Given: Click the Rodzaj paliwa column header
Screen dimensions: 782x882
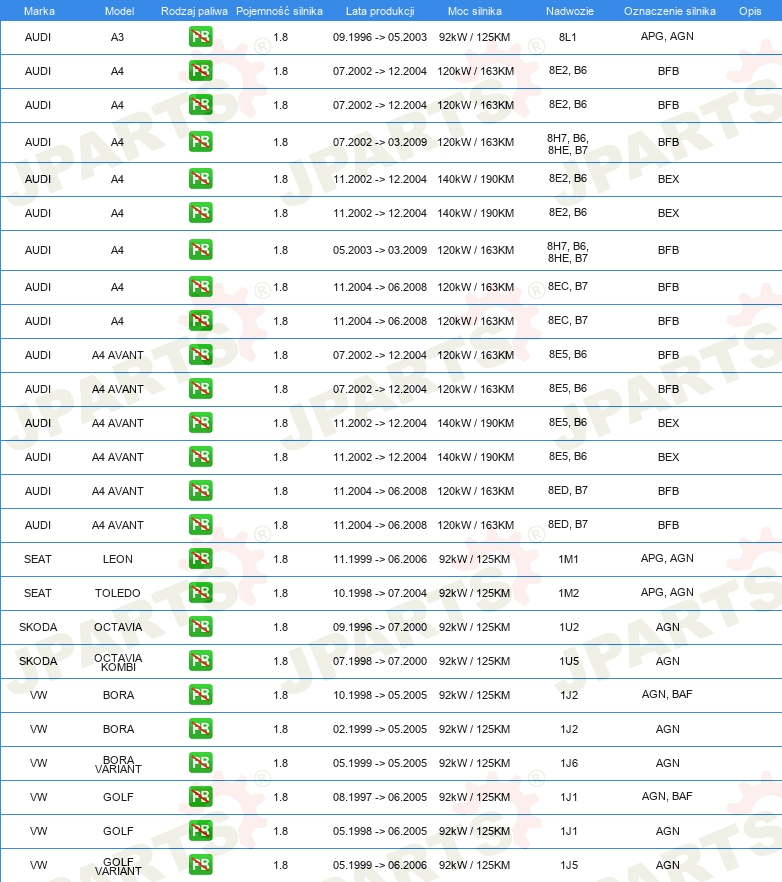Looking at the screenshot, I should click(x=194, y=11).
